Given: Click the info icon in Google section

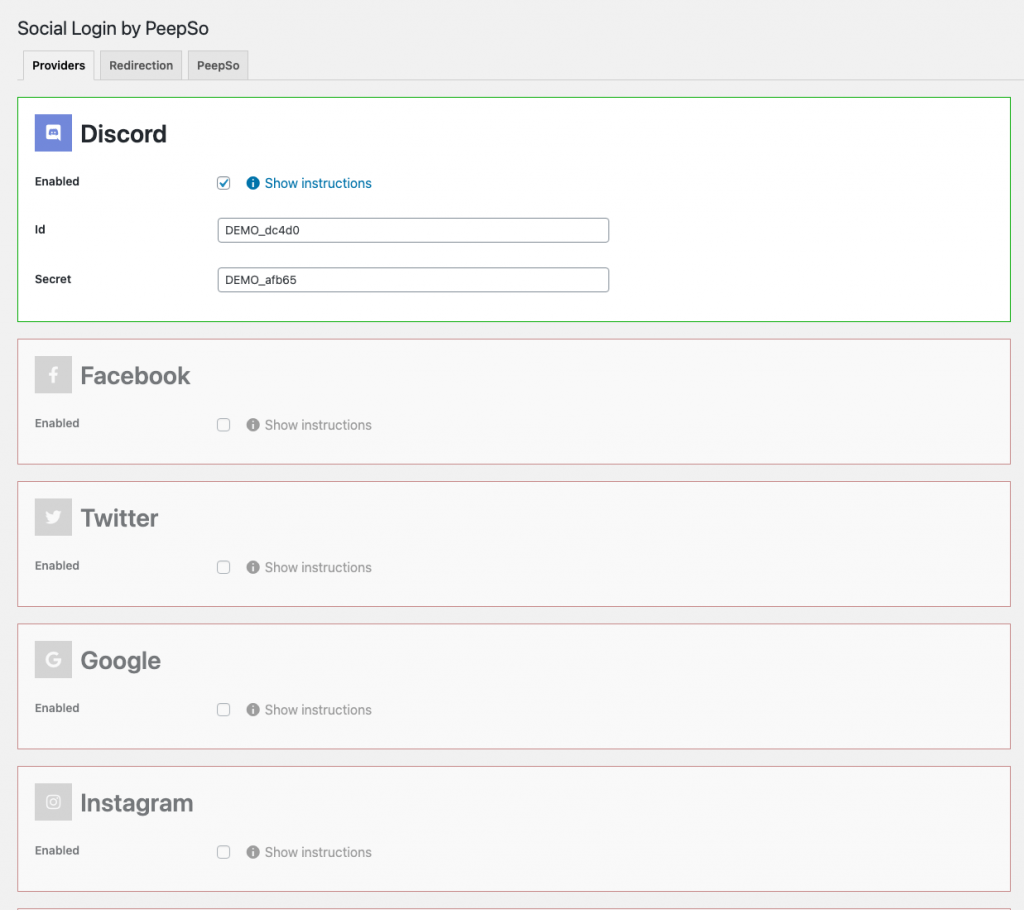Looking at the screenshot, I should (x=253, y=710).
